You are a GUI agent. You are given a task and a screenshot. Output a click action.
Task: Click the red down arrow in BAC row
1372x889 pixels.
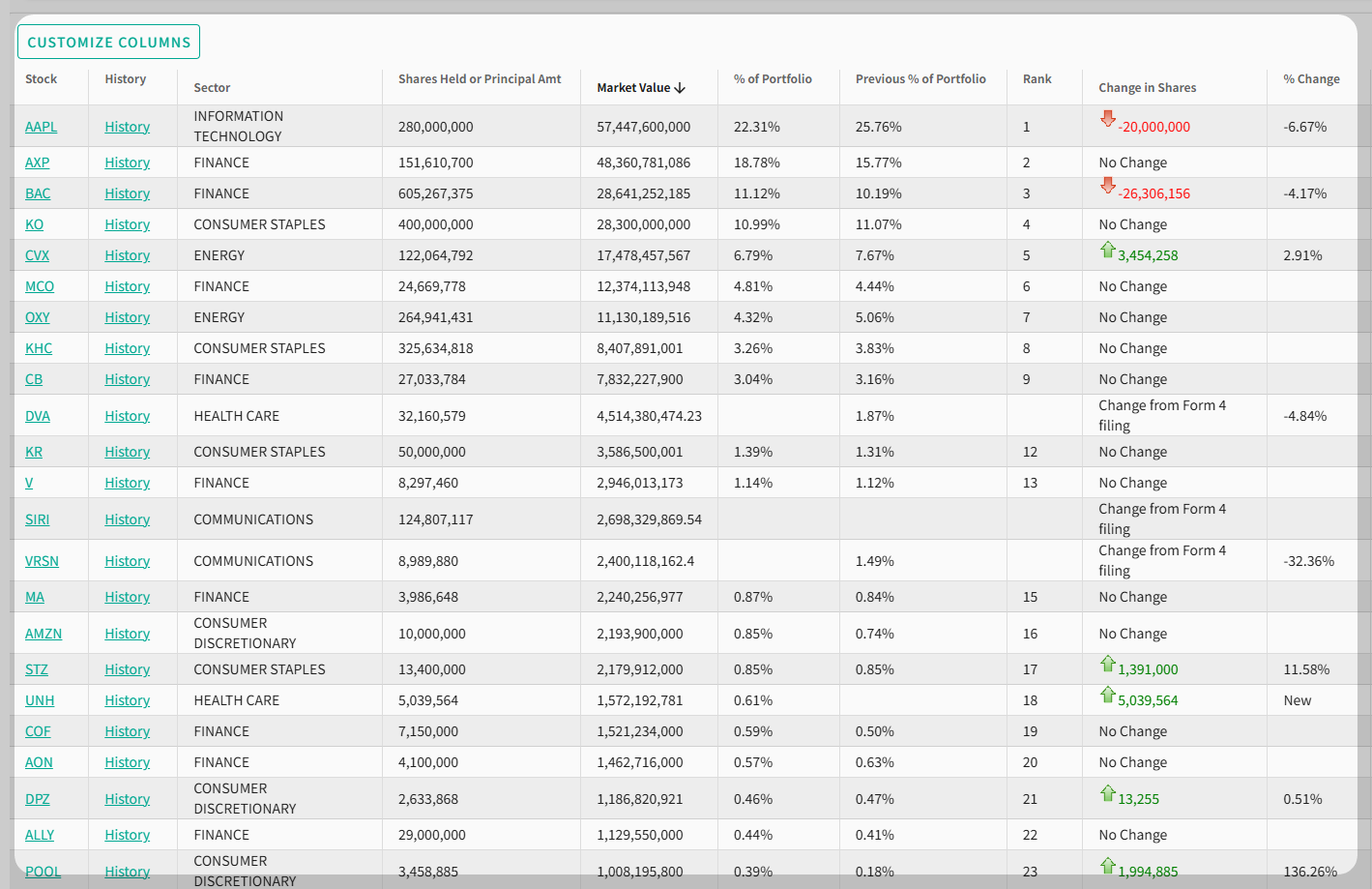click(x=1108, y=186)
